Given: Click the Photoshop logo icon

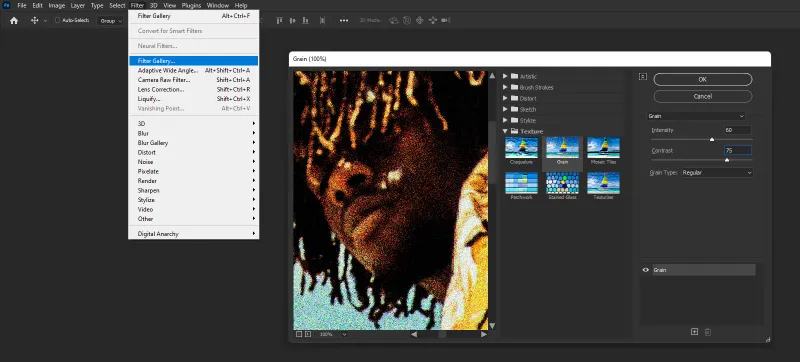Looking at the screenshot, I should click(7, 5).
